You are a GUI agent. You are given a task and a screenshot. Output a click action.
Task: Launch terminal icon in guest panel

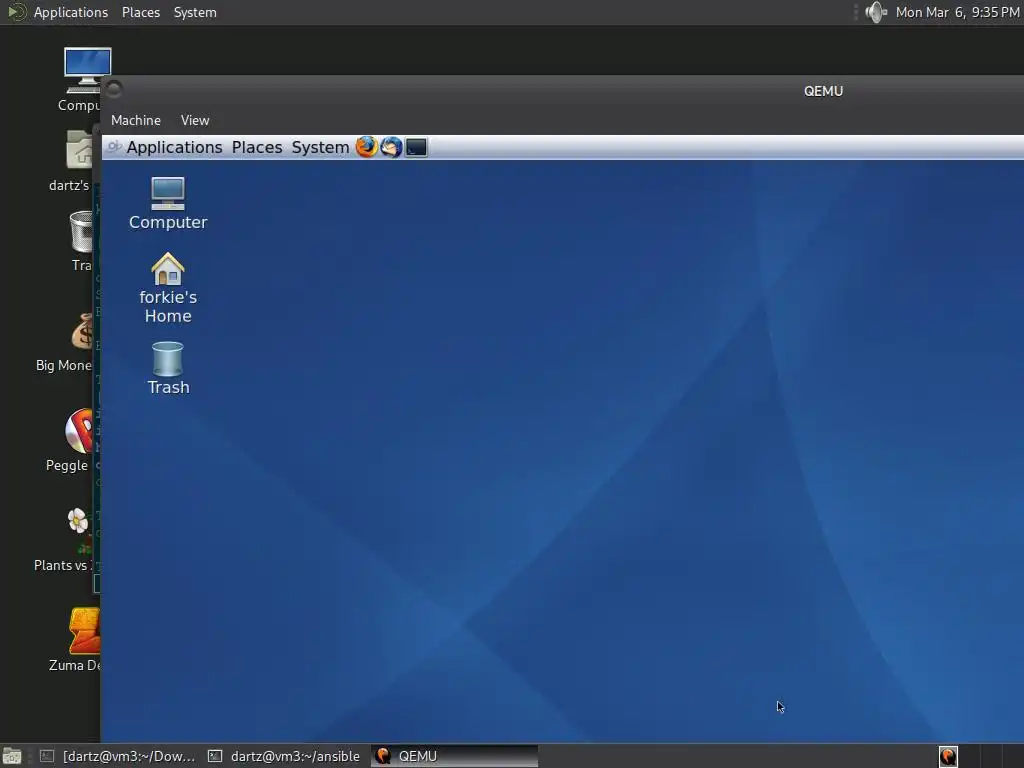tap(416, 148)
